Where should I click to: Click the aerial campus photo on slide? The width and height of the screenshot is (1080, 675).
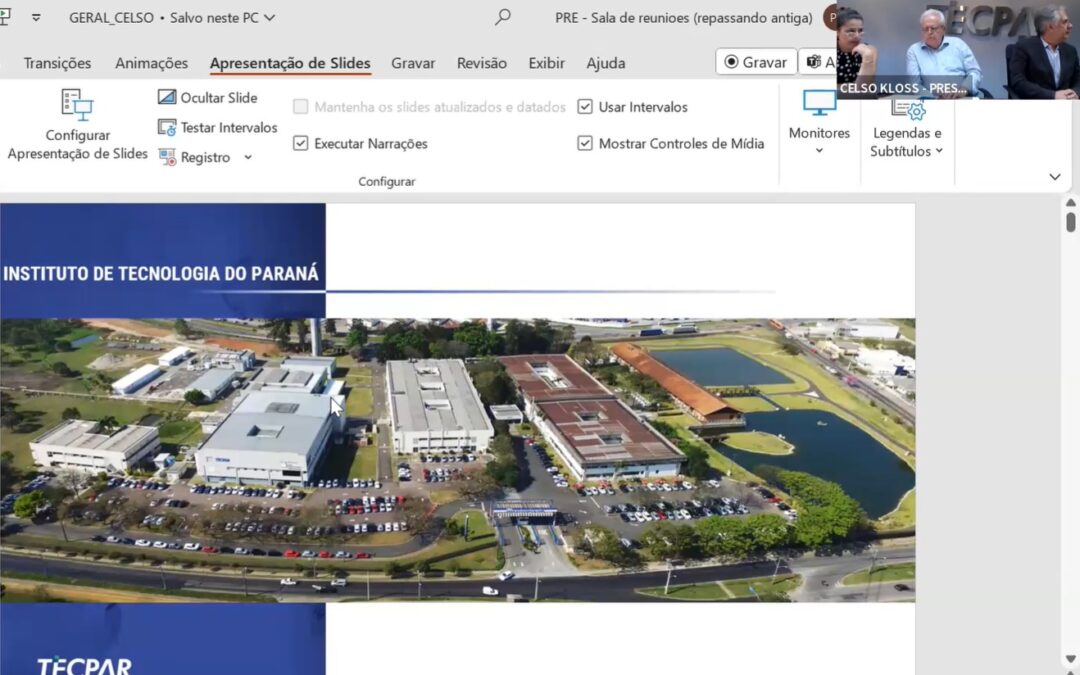(457, 460)
